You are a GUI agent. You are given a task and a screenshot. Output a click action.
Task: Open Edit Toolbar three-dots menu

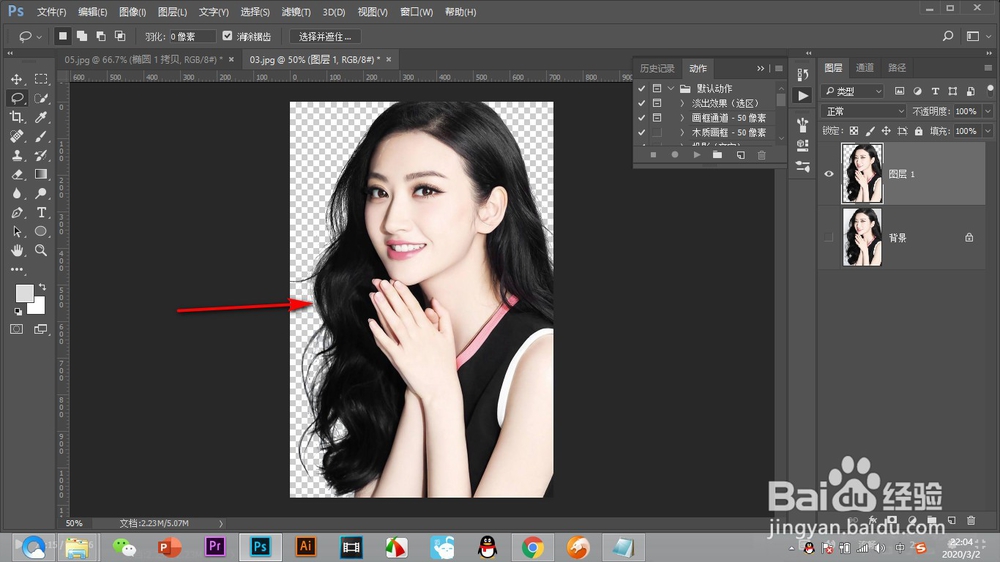pyautogui.click(x=17, y=269)
